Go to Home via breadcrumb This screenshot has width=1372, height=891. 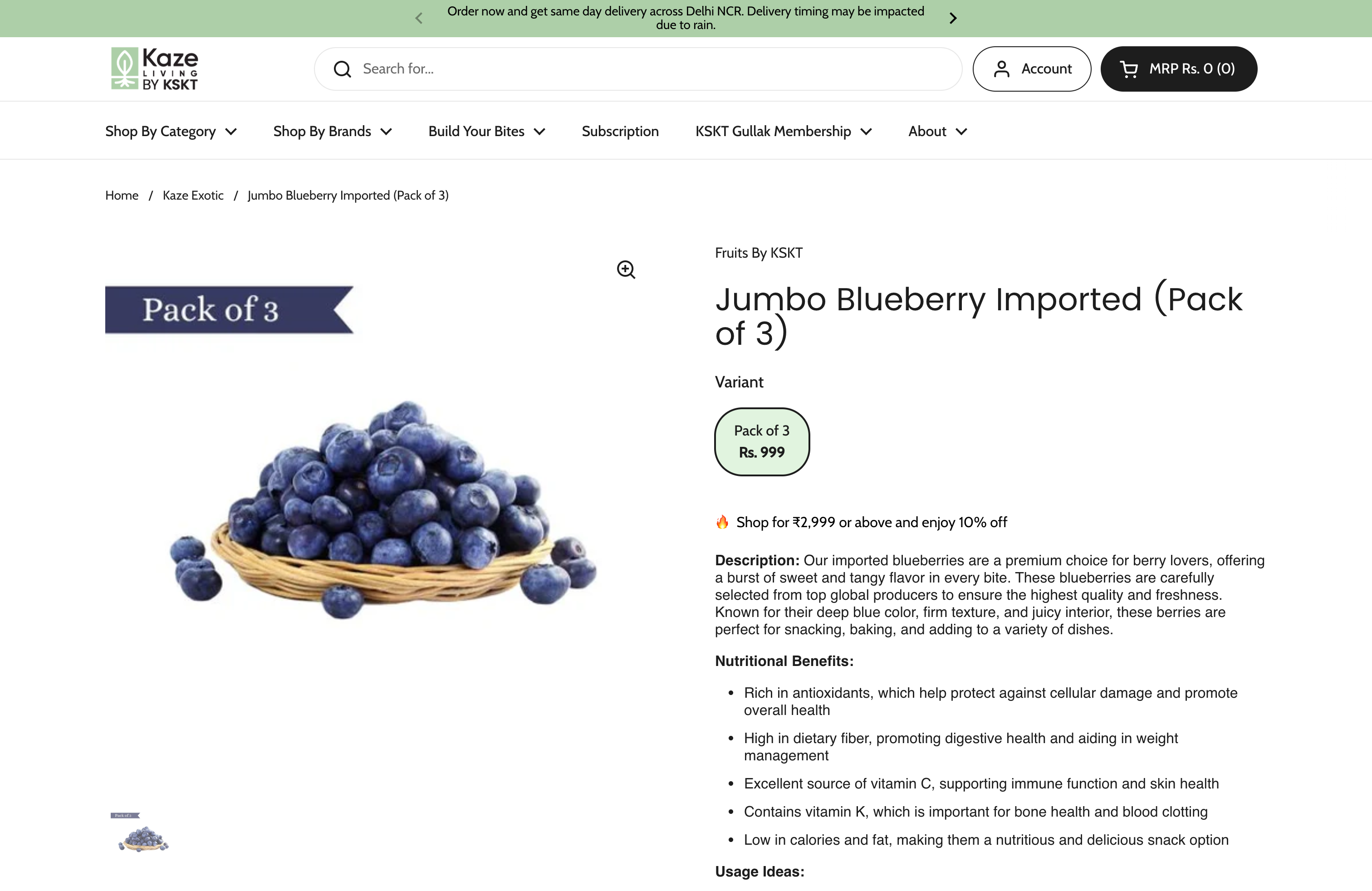[x=122, y=196]
